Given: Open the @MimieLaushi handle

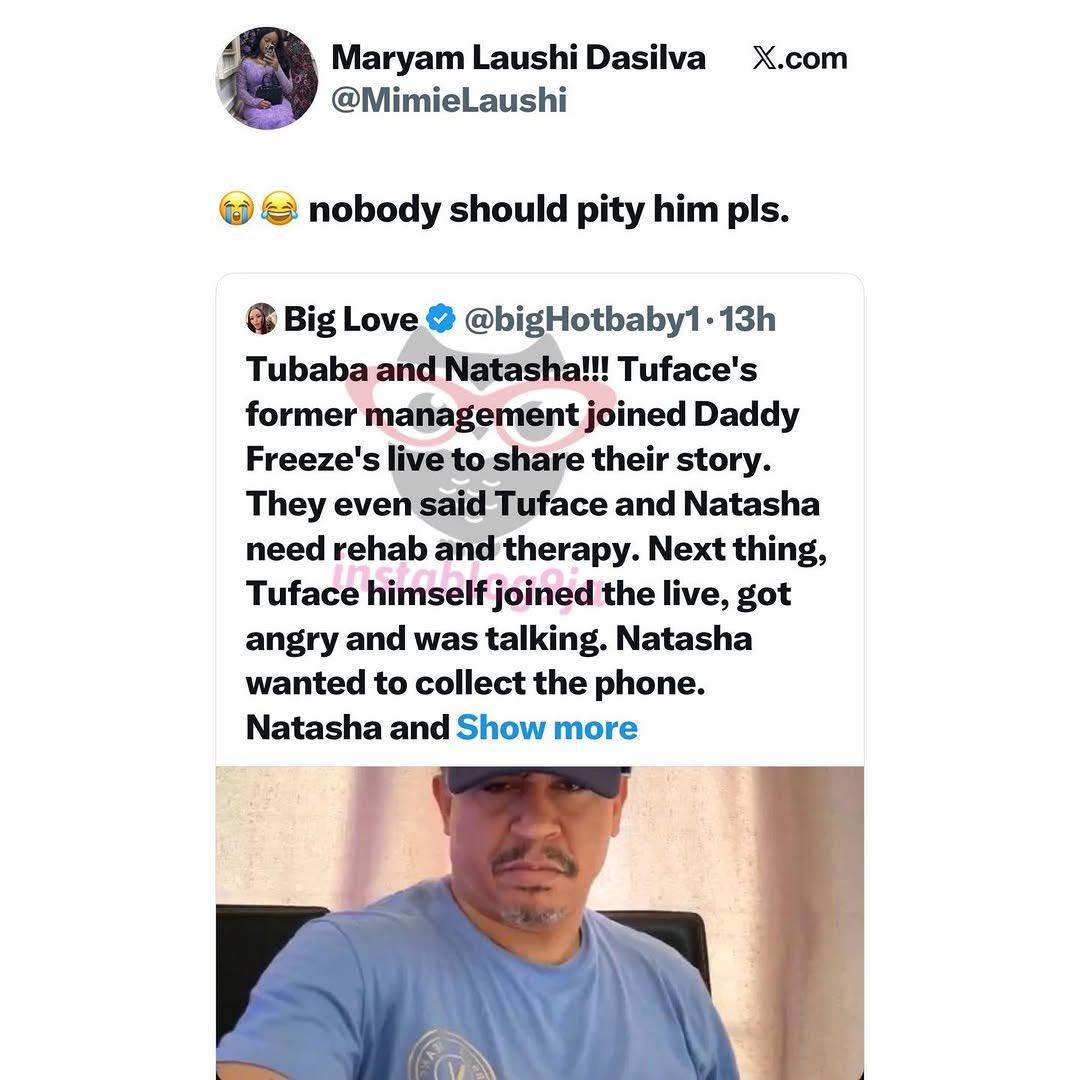Looking at the screenshot, I should click(448, 100).
